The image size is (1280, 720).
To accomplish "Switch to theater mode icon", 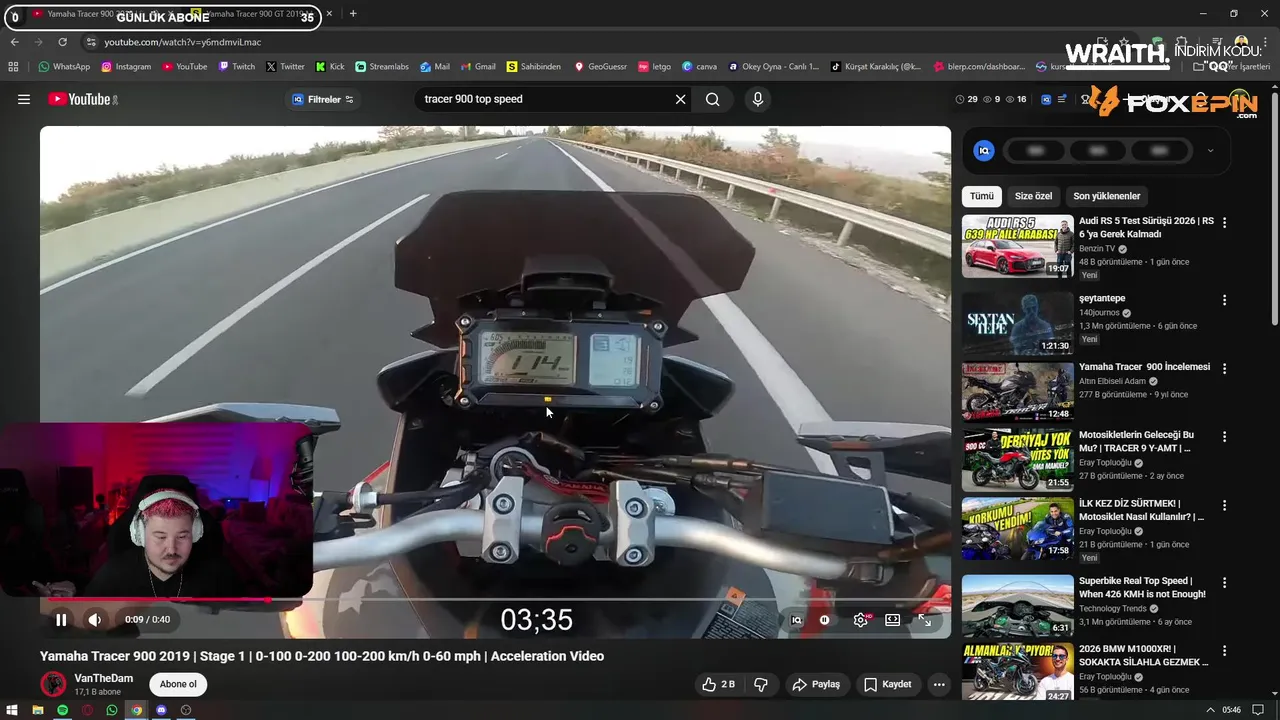I will pyautogui.click(x=892, y=620).
